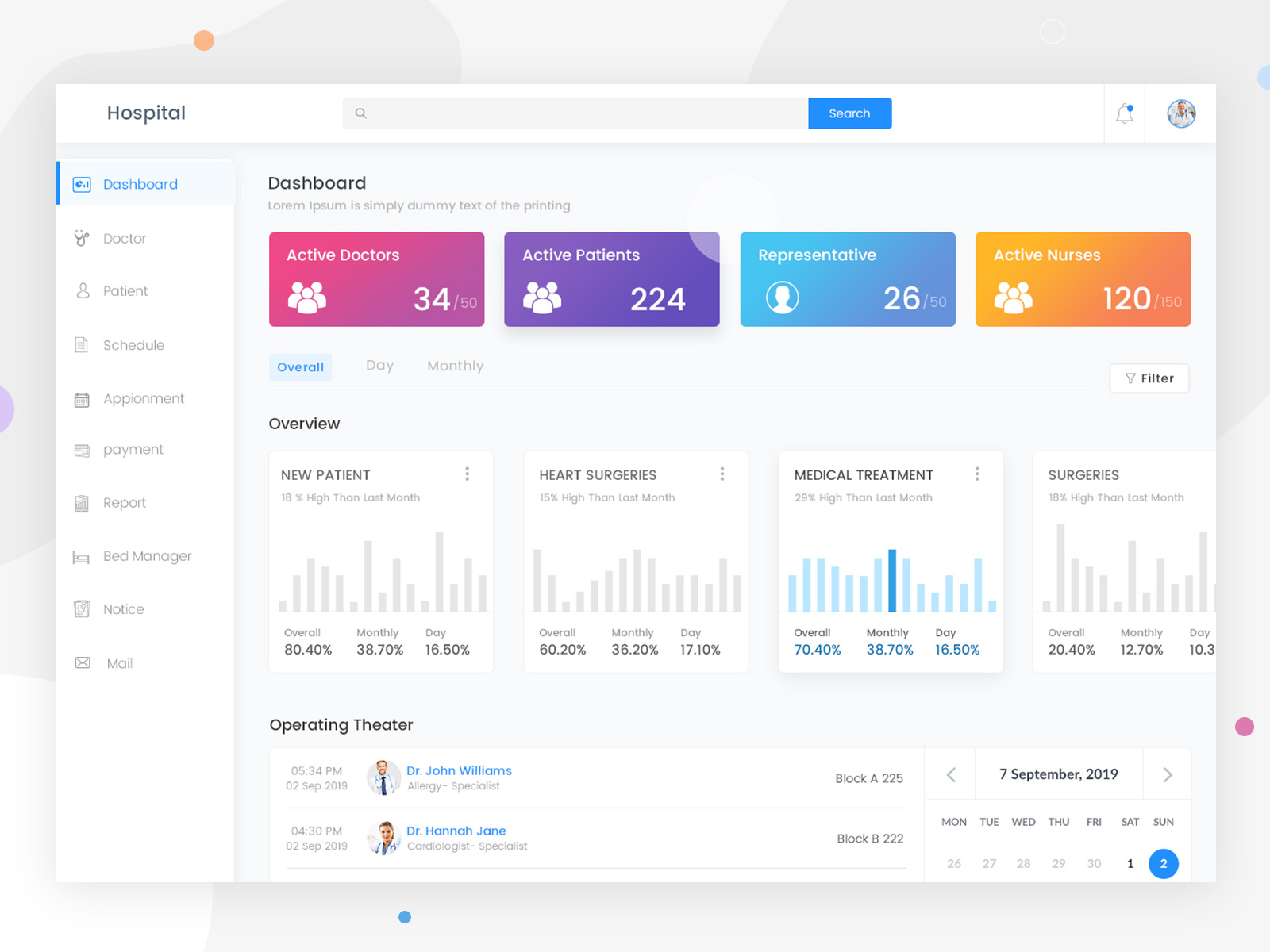This screenshot has height=952, width=1270.
Task: Open the Filter control above Overview
Action: [x=1149, y=378]
